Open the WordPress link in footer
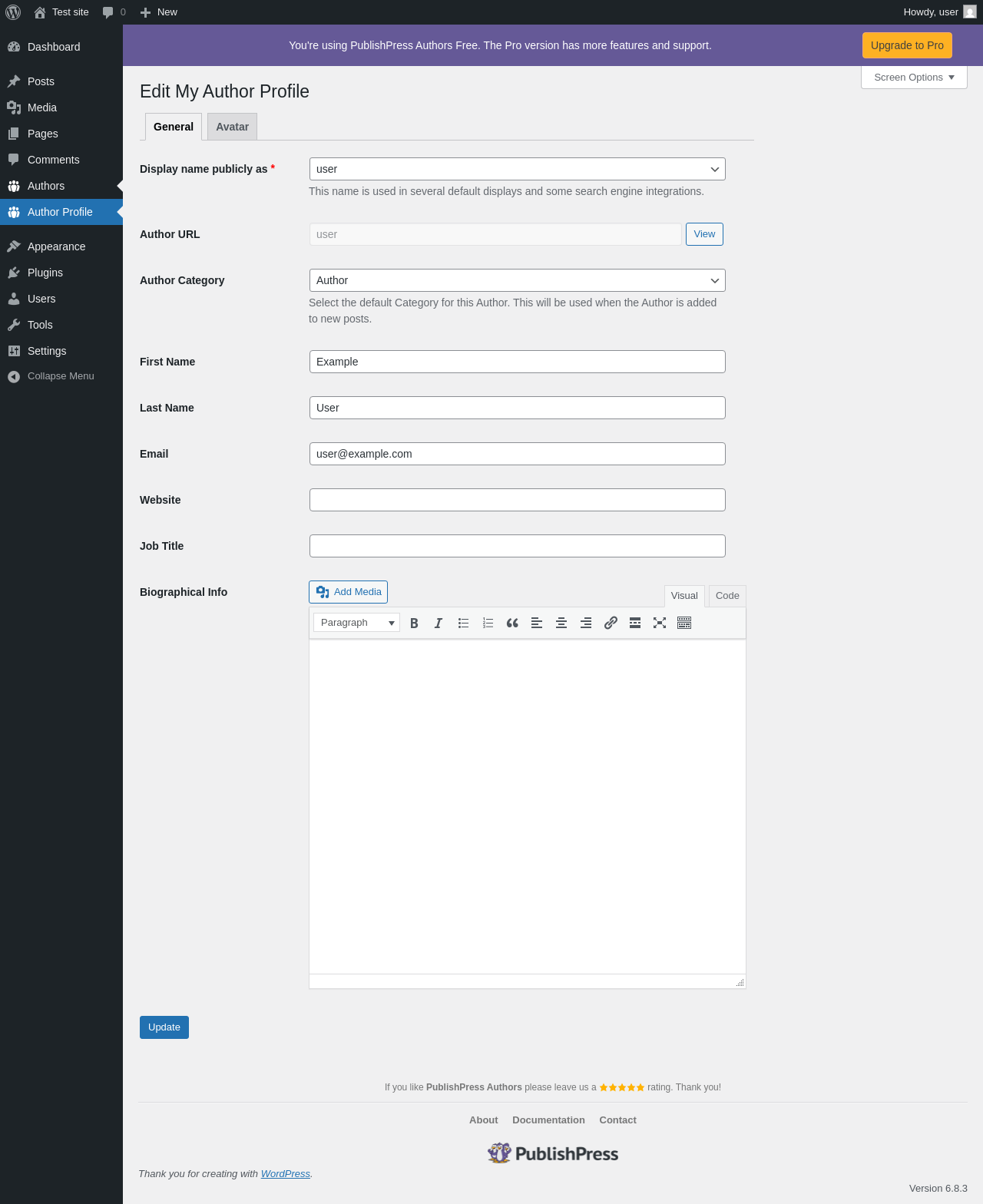 click(x=286, y=1174)
